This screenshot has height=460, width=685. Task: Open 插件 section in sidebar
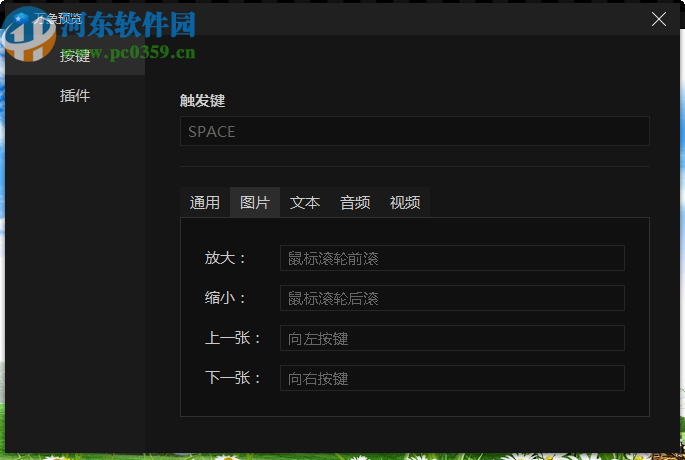75,96
